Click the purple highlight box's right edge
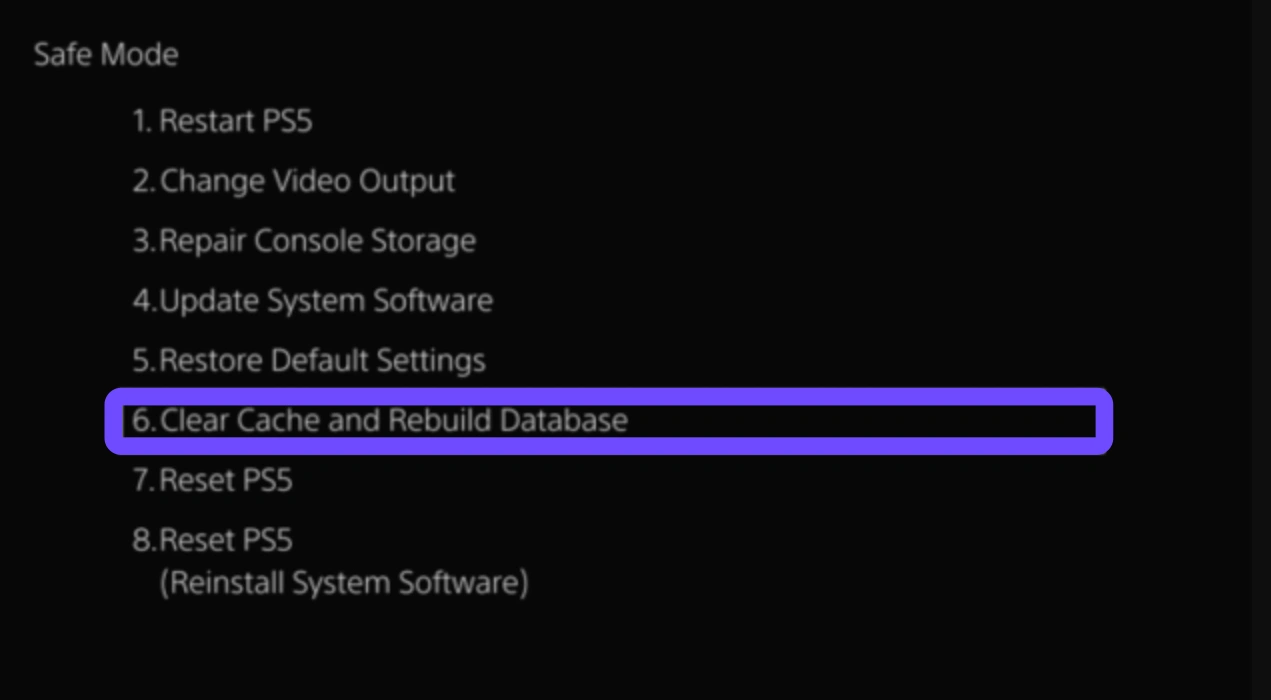Image resolution: width=1271 pixels, height=700 pixels. [x=1105, y=421]
